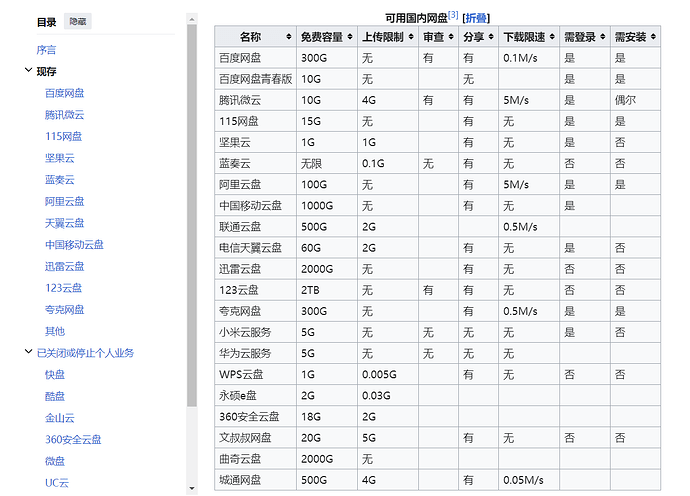Jump to 阿里云盘 in contents
Viewport: 690px width, 496px height.
[x=65, y=201]
